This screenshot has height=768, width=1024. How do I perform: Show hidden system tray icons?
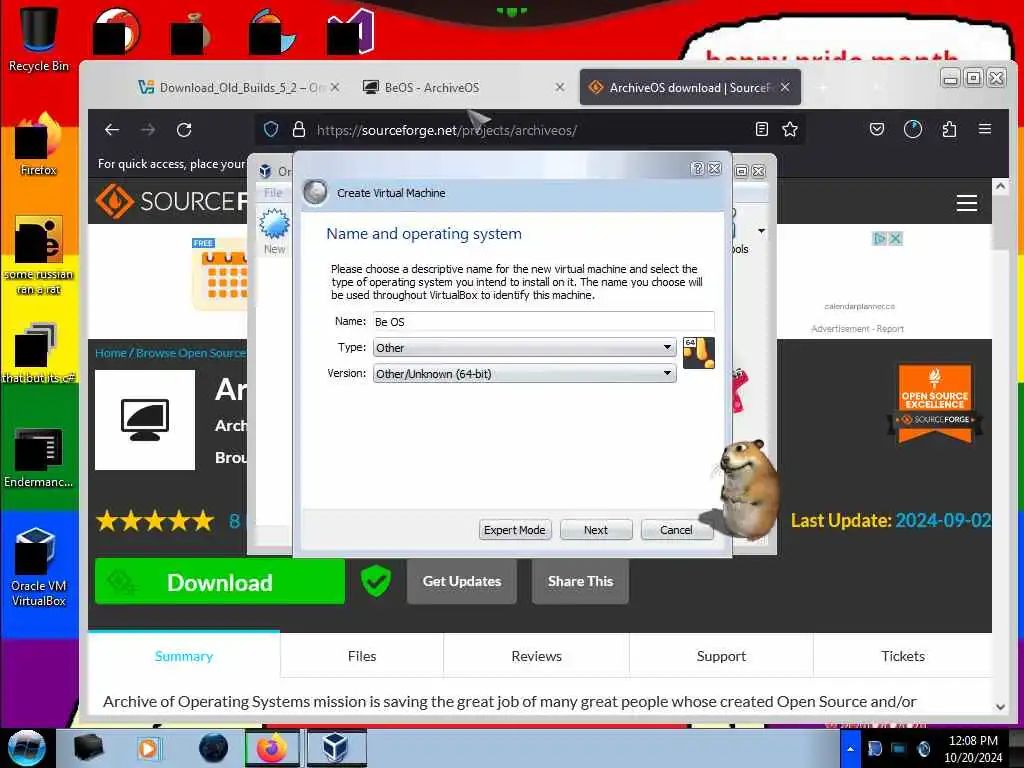(850, 749)
